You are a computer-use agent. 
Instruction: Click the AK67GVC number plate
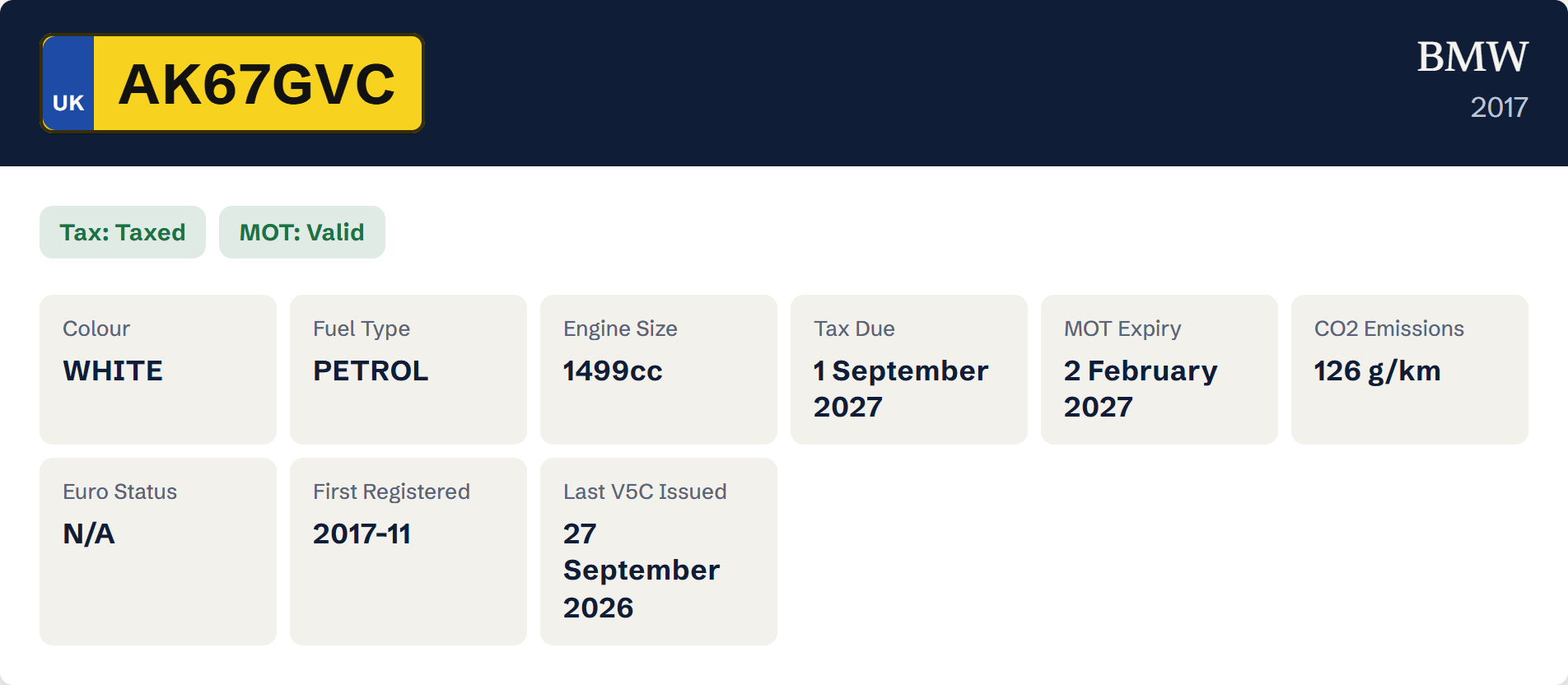click(x=232, y=83)
